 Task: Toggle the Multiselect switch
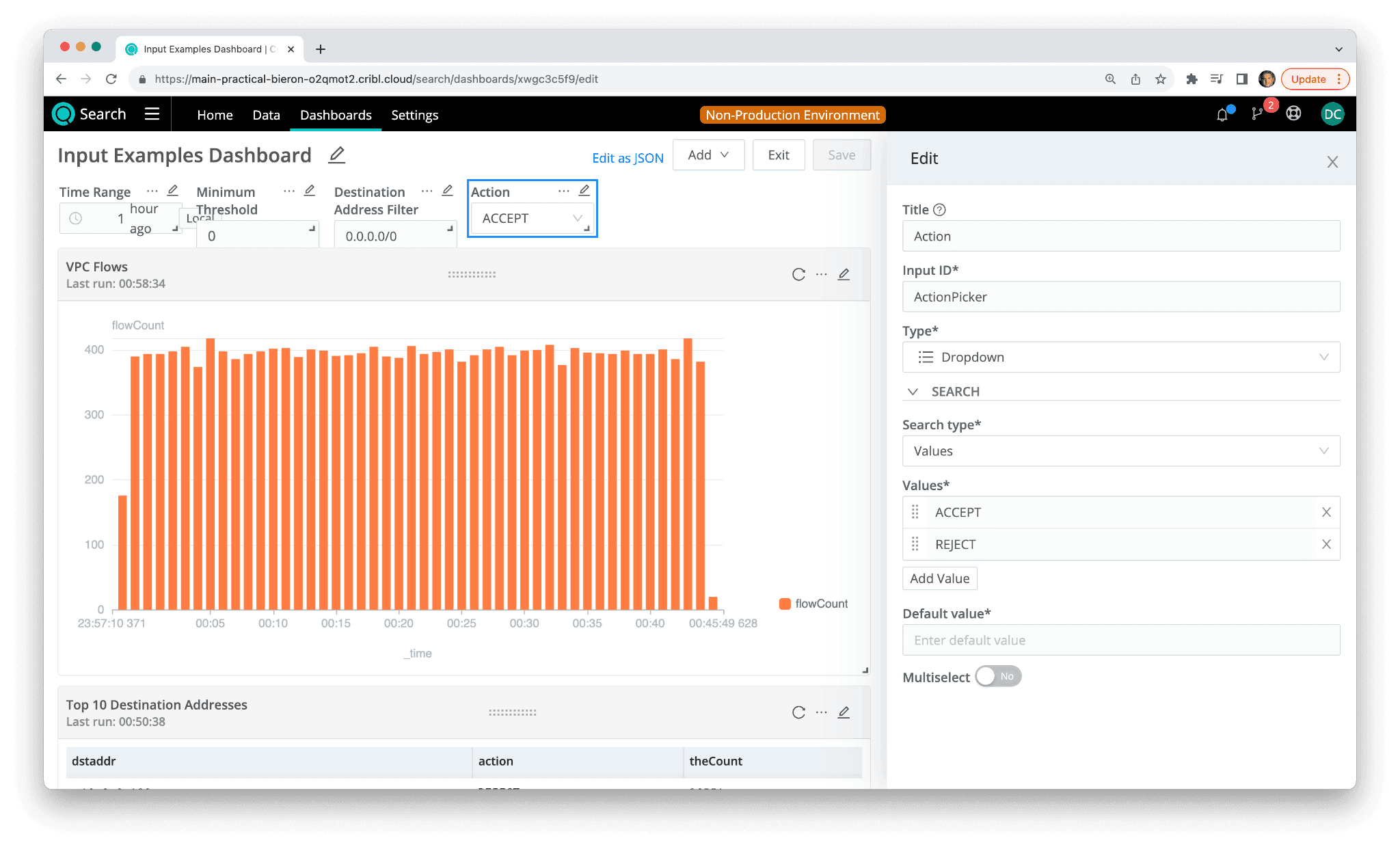pos(998,676)
